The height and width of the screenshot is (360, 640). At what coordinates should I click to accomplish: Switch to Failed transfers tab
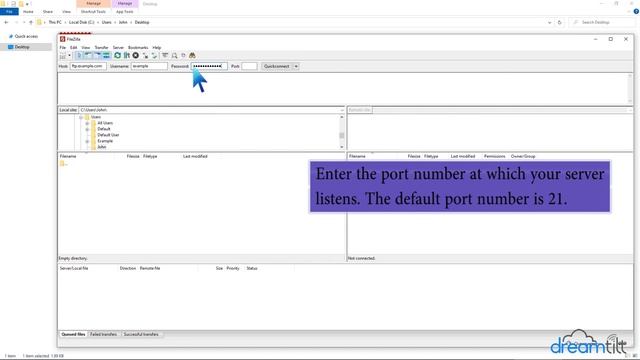103,334
